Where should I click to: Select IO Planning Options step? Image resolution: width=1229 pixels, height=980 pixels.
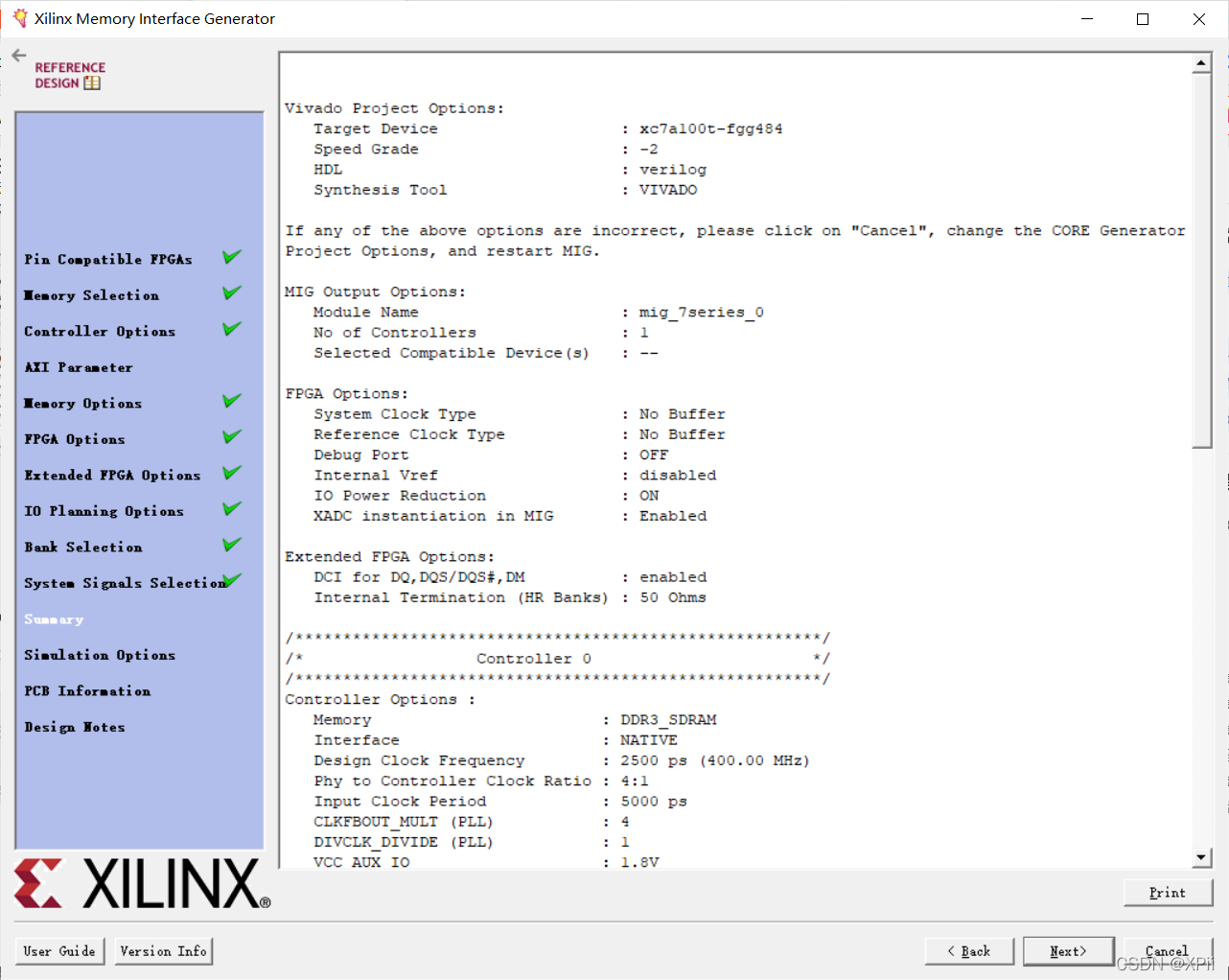click(104, 511)
